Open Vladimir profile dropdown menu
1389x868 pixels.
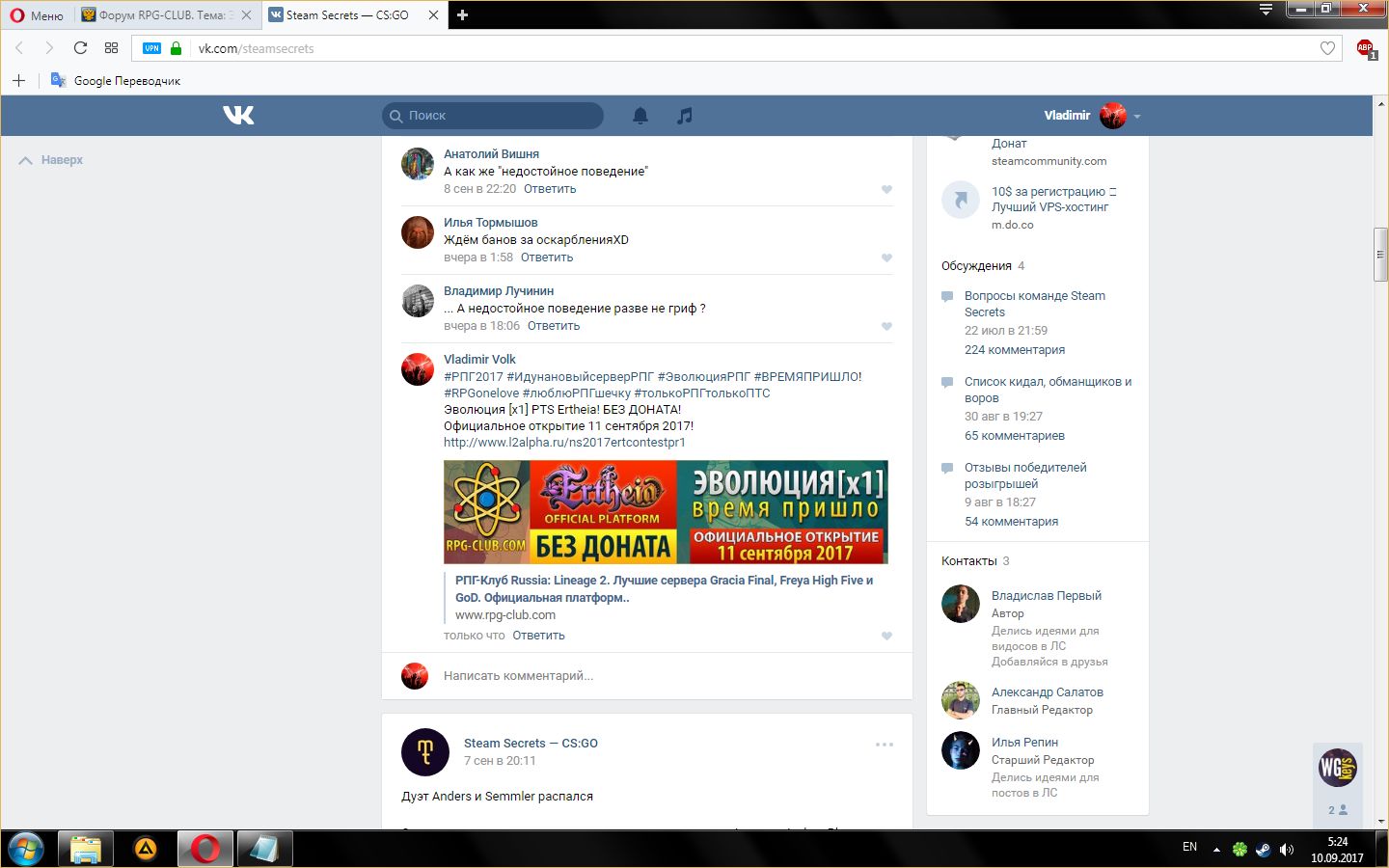pyautogui.click(x=1092, y=116)
